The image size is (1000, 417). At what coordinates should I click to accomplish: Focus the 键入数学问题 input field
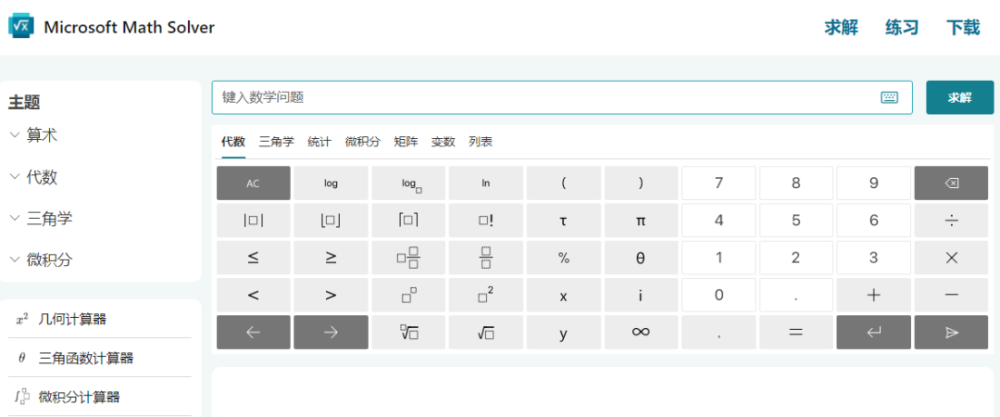click(562, 98)
